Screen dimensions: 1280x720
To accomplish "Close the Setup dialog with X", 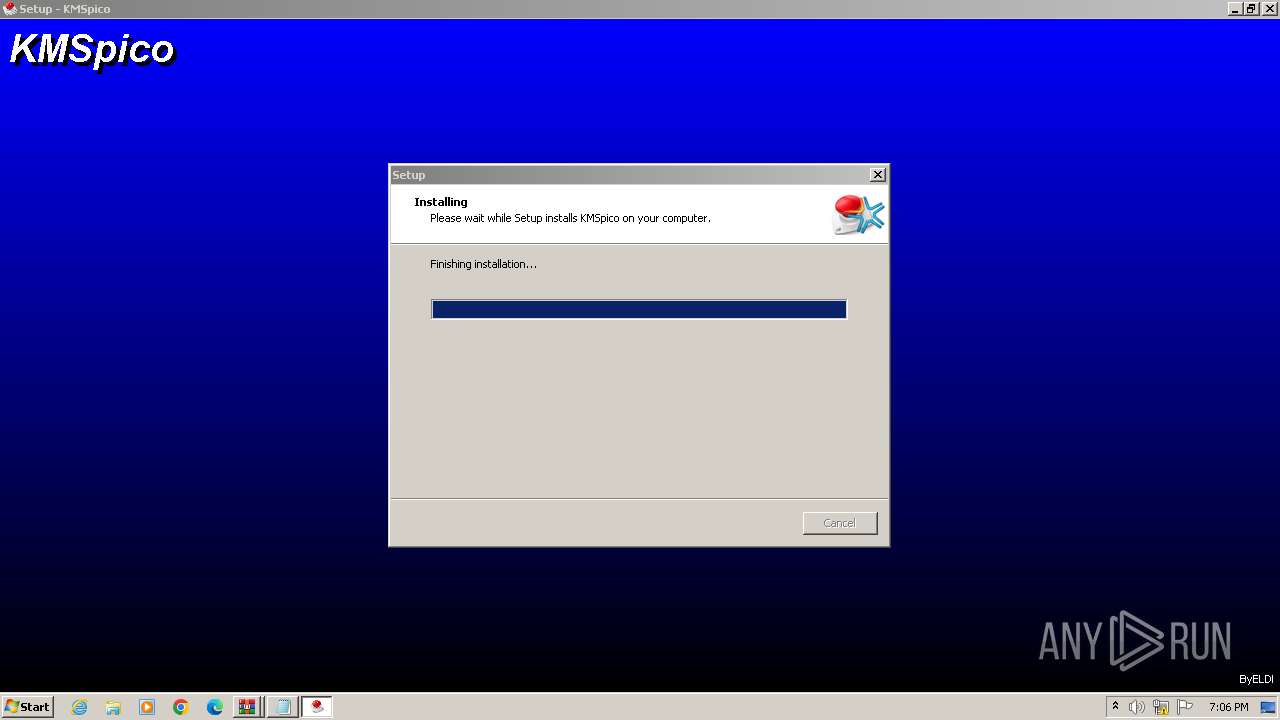I will click(877, 175).
